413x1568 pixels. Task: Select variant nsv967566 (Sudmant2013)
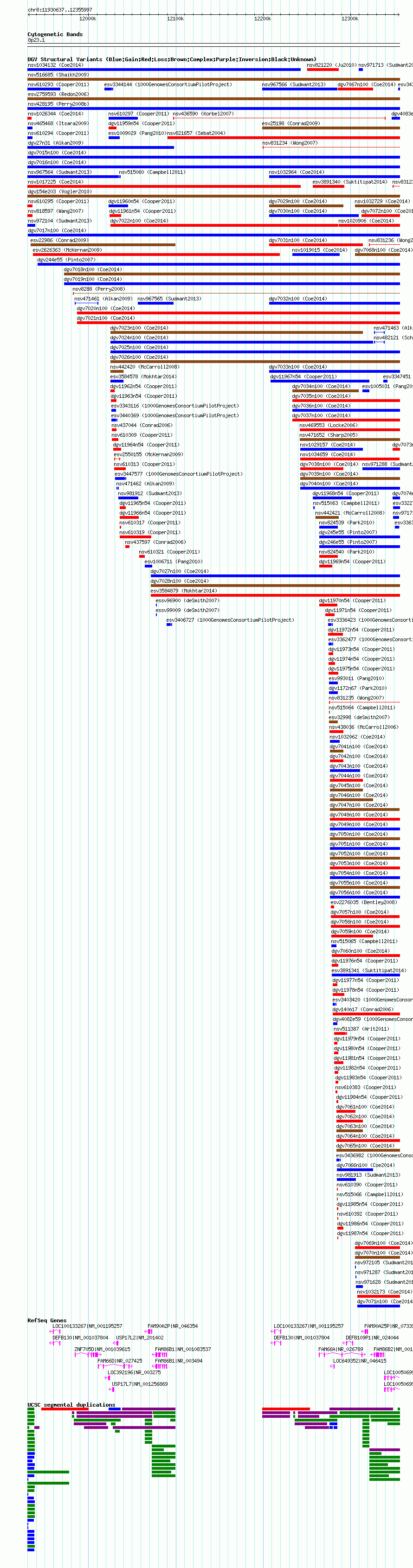click(294, 84)
